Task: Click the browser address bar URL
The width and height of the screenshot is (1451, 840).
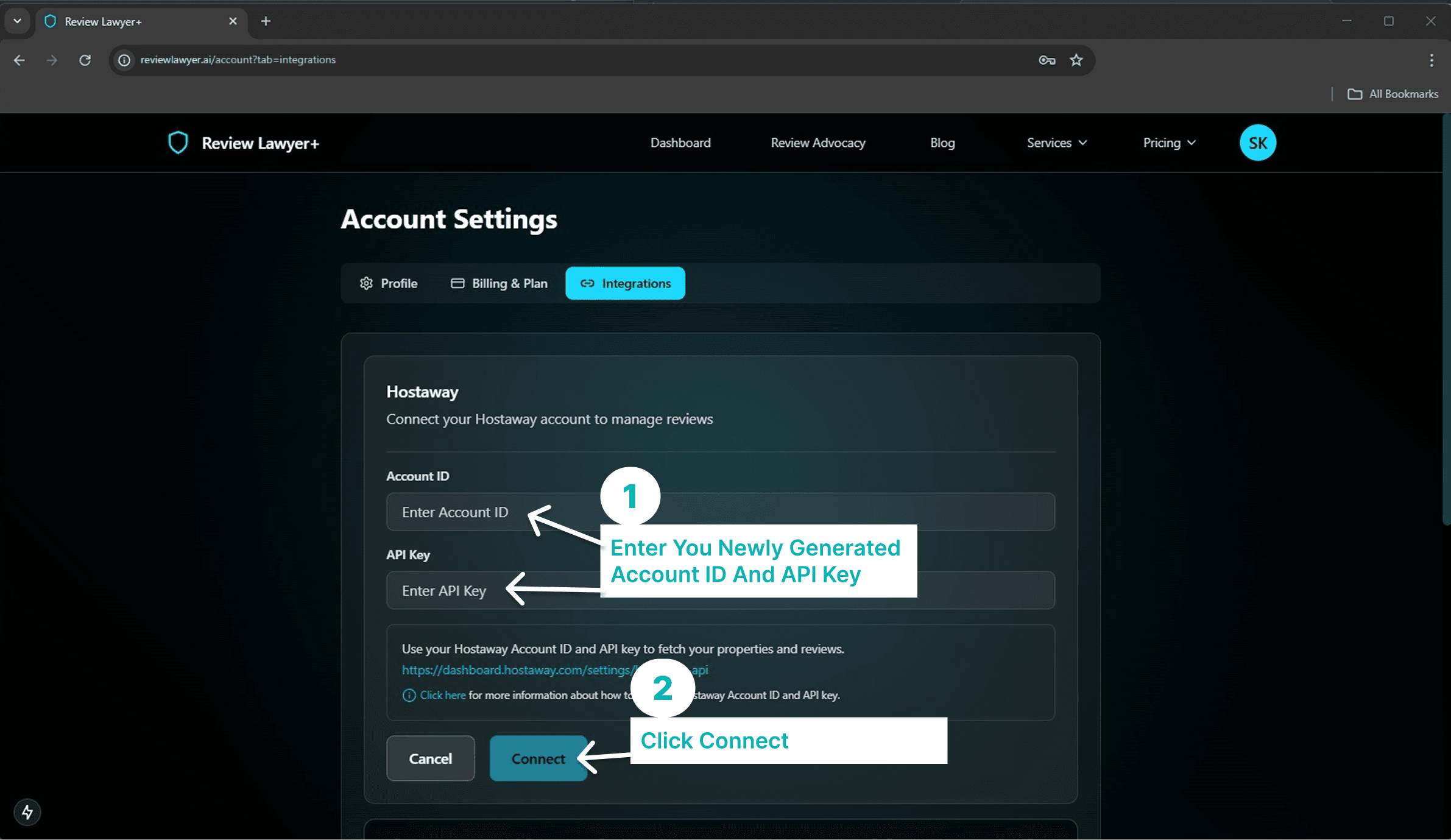Action: [238, 60]
